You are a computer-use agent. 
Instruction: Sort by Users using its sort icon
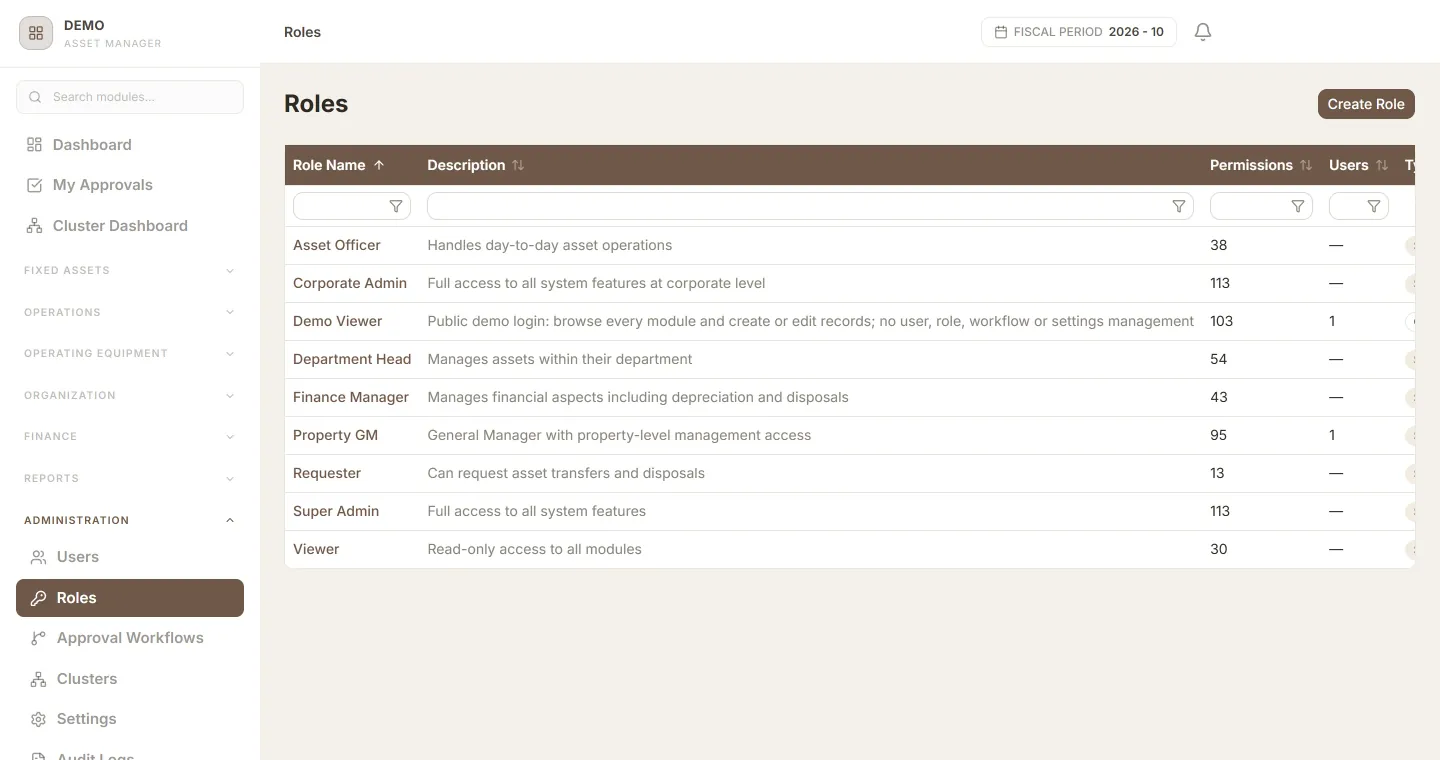[x=1382, y=165]
